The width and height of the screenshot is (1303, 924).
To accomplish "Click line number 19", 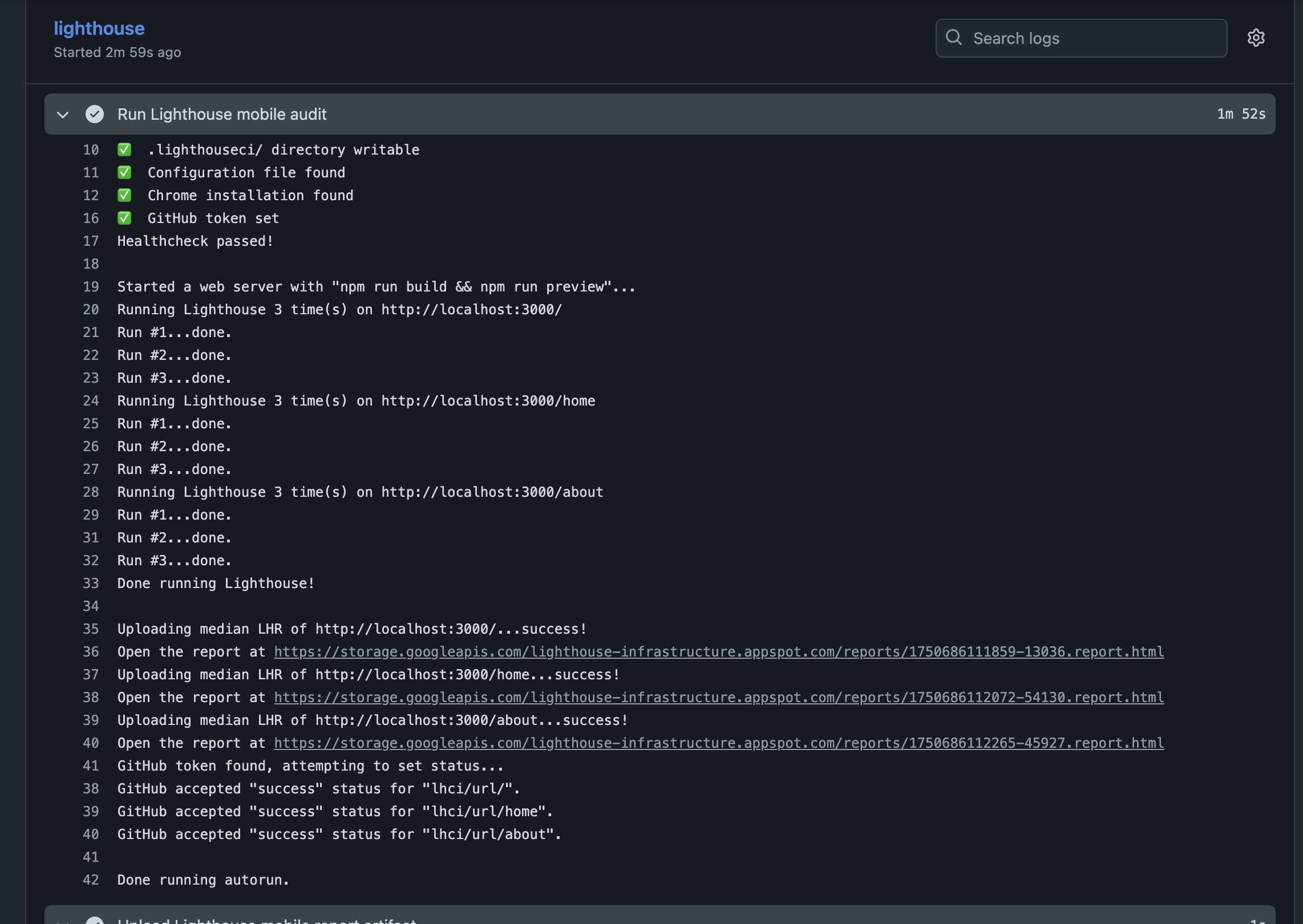I will point(91,286).
